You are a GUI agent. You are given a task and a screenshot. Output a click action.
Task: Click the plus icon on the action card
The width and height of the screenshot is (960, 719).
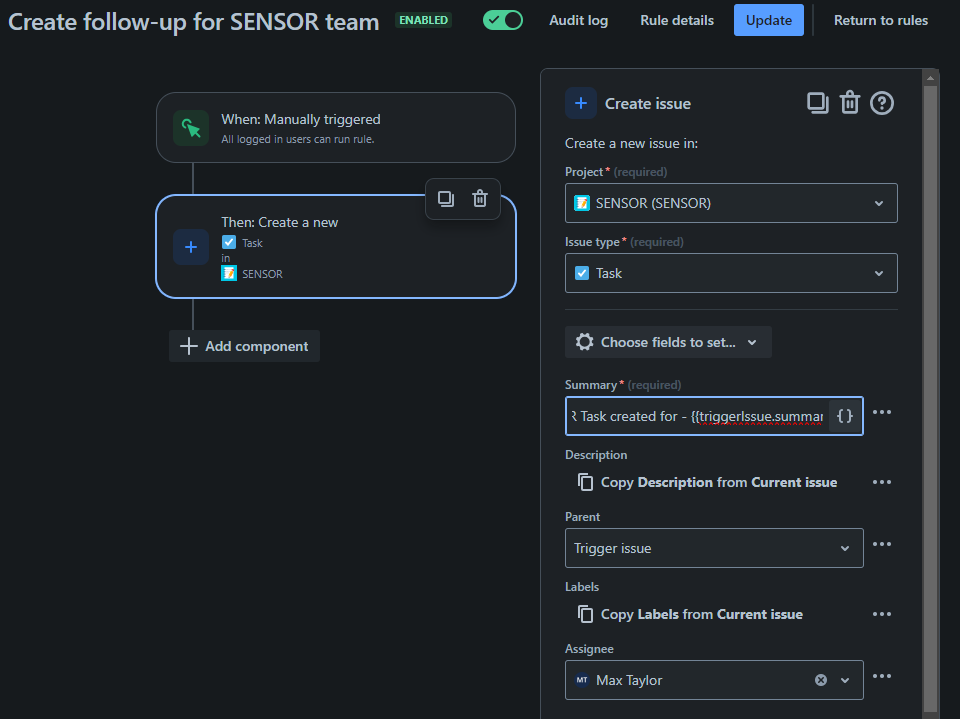click(191, 247)
